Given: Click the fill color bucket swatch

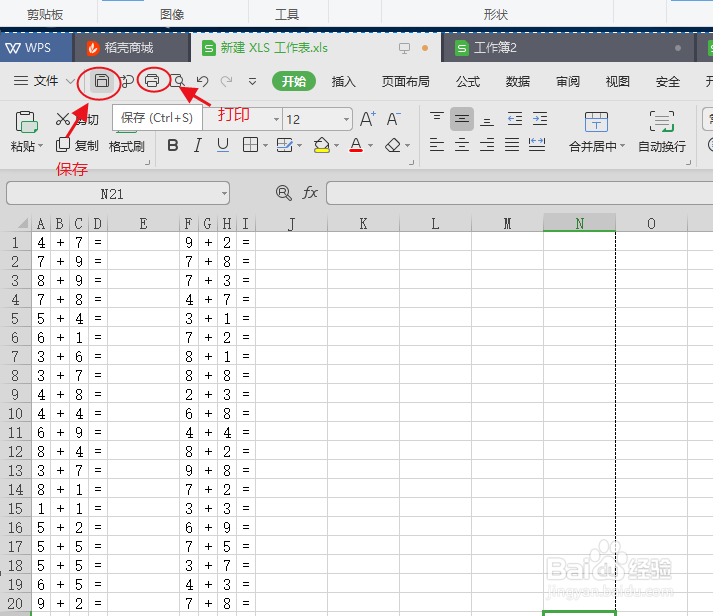Looking at the screenshot, I should (x=321, y=145).
